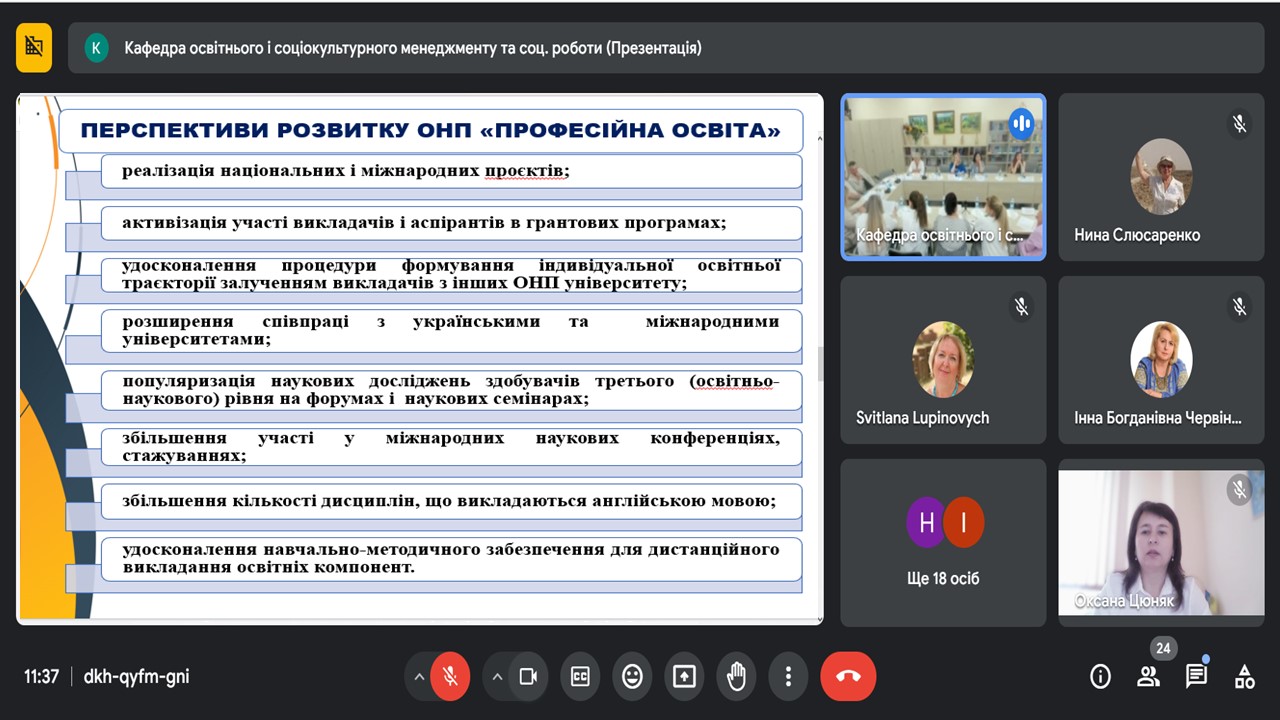This screenshot has width=1280, height=720.
Task: Unmute the microphone in the call bar
Action: point(450,677)
